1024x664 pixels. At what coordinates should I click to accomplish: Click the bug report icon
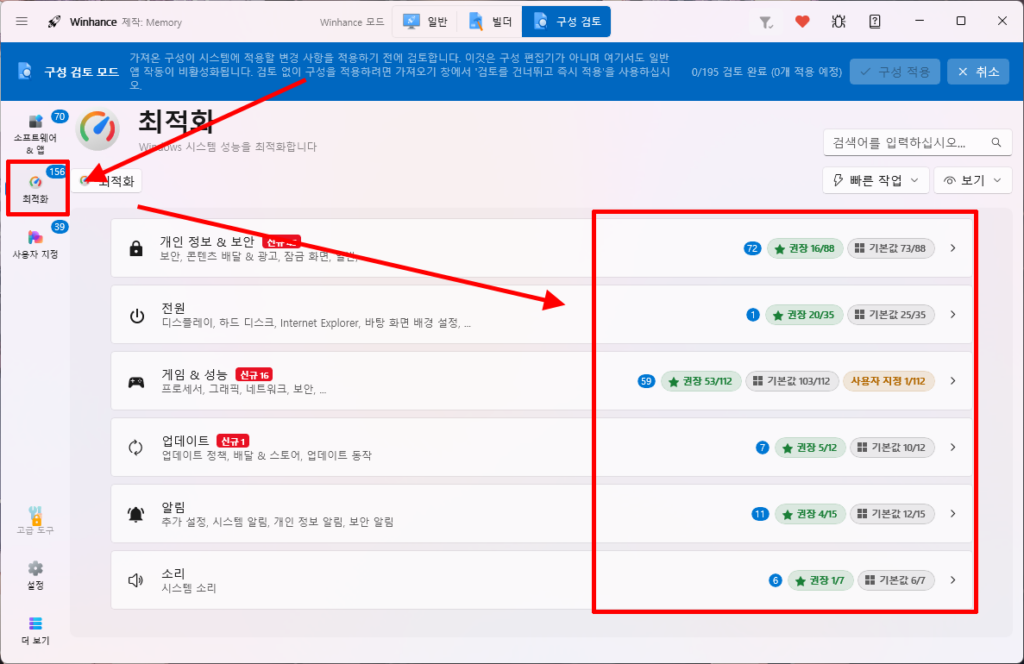(839, 22)
